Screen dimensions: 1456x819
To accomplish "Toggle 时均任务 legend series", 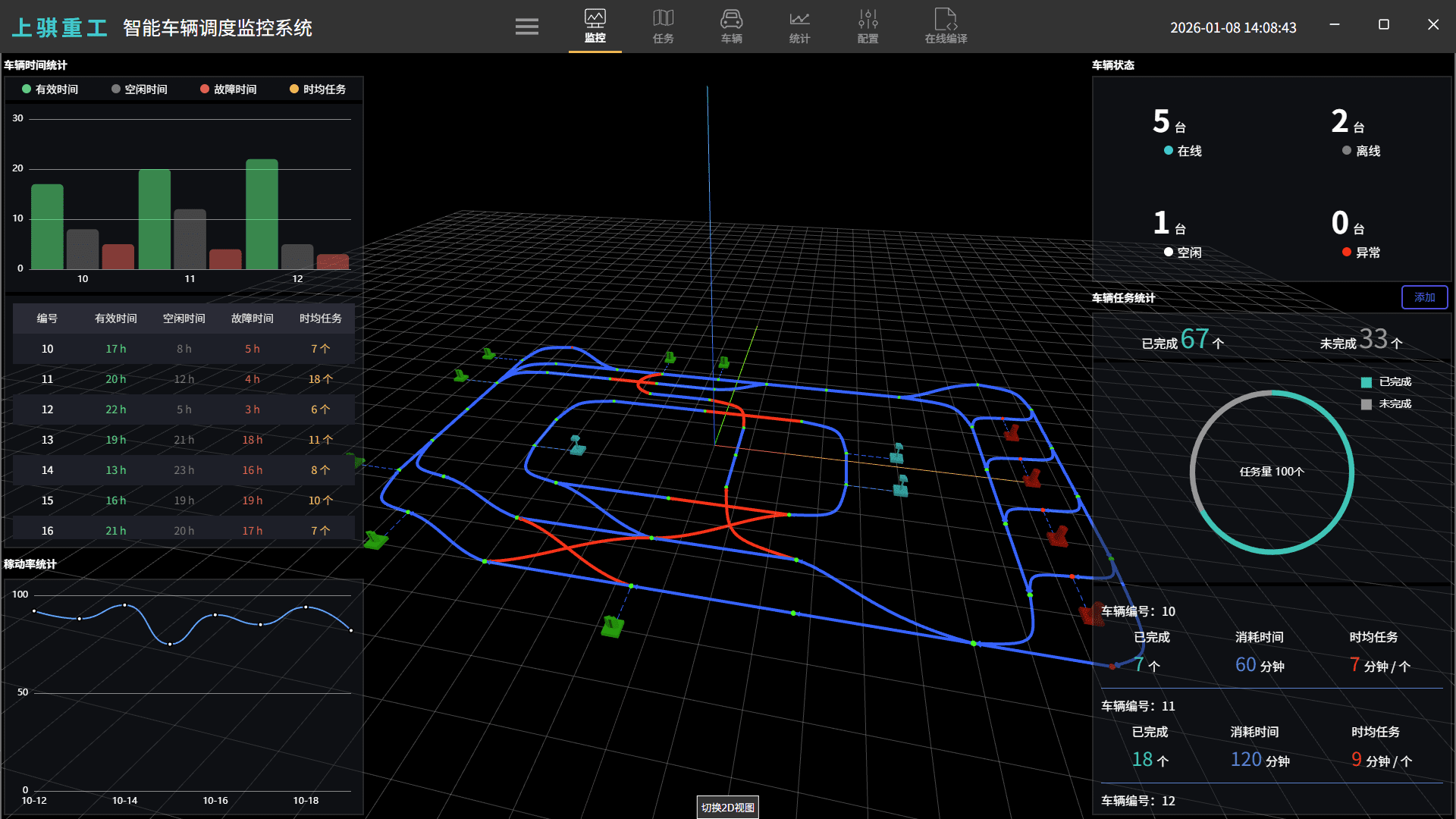I will click(318, 89).
